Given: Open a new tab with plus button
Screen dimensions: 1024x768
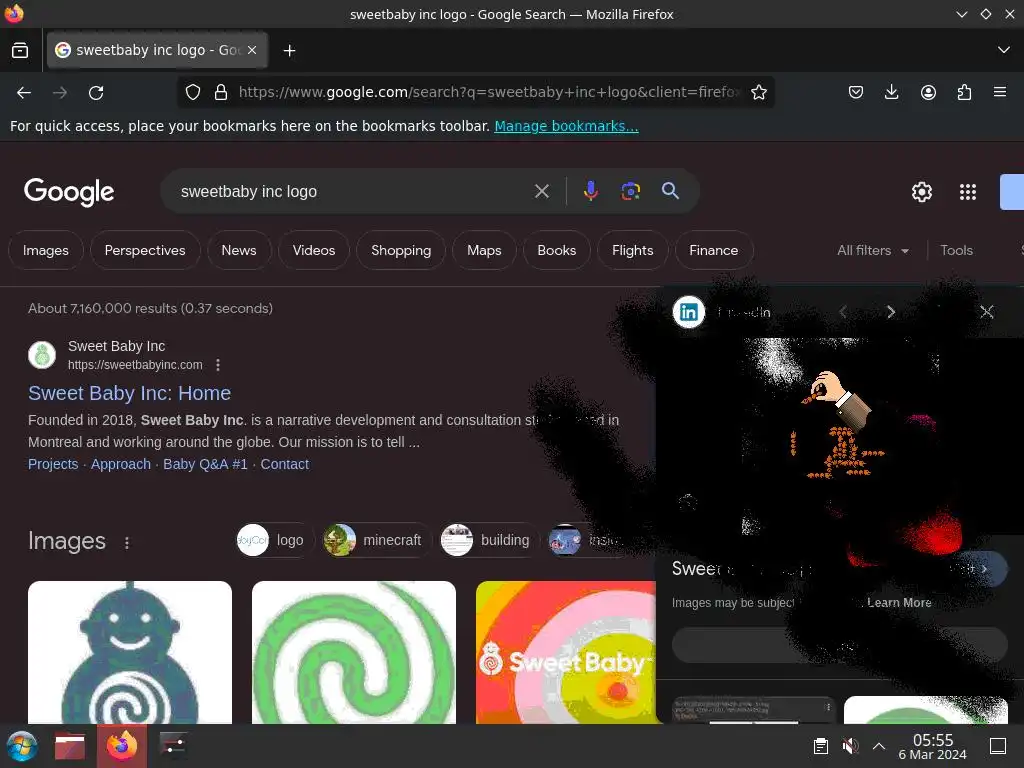Looking at the screenshot, I should (x=289, y=50).
